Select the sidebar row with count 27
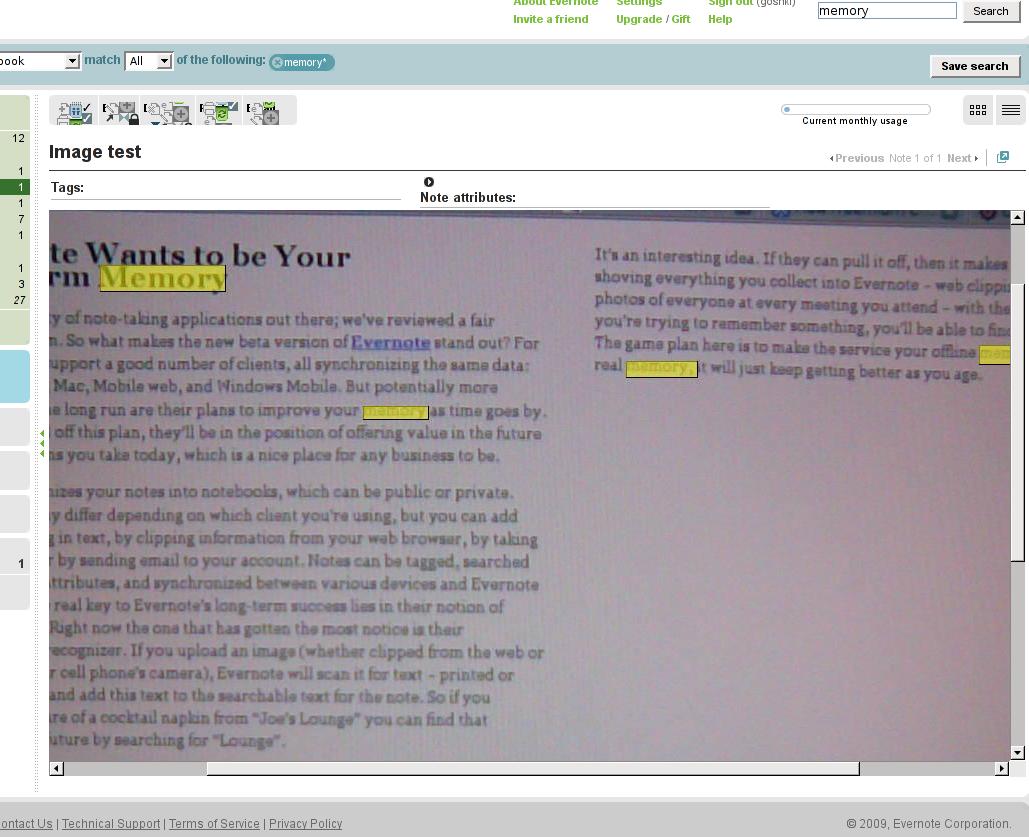This screenshot has height=837, width=1029. (14, 300)
